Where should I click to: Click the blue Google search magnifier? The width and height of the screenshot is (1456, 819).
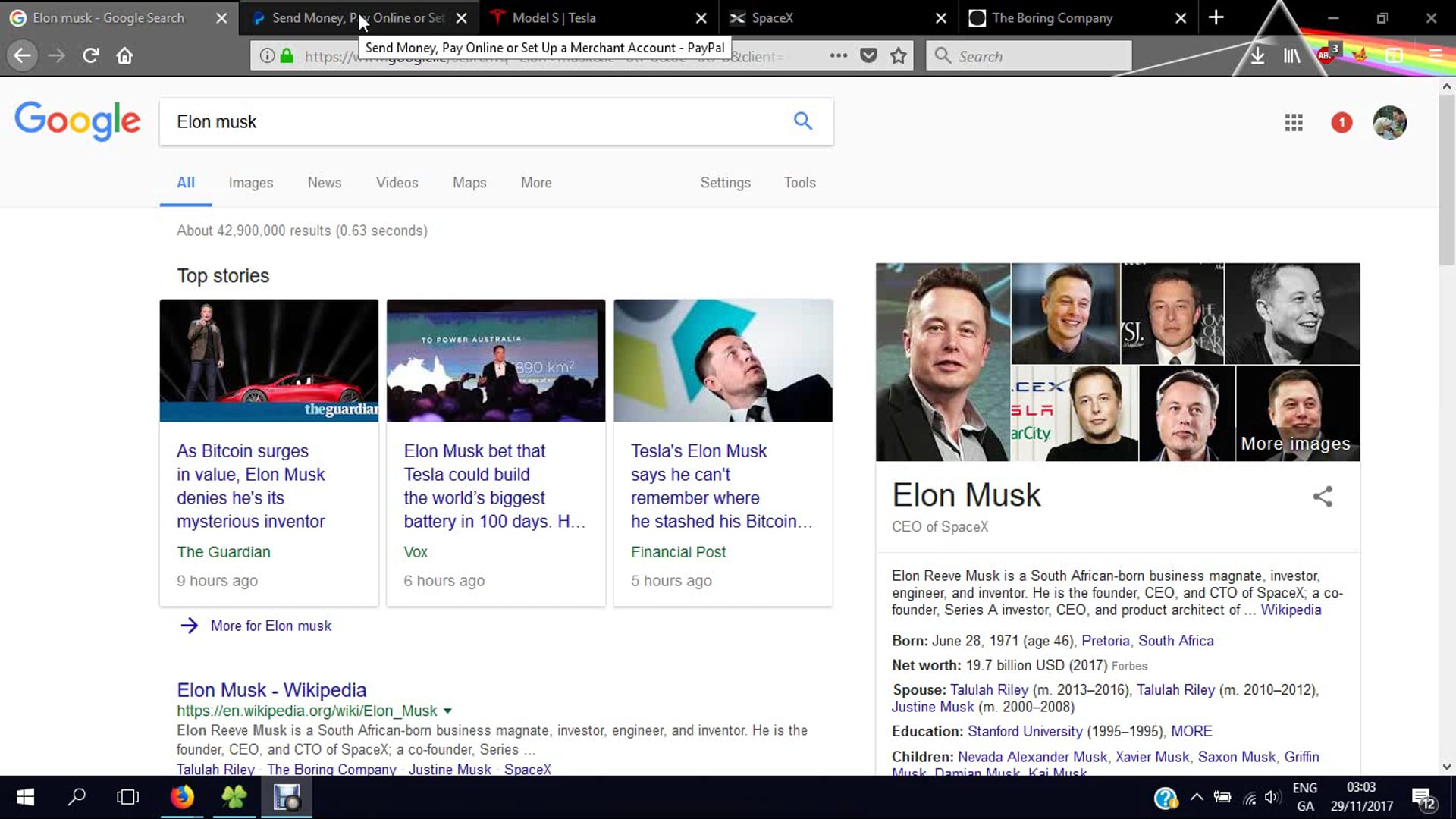803,121
